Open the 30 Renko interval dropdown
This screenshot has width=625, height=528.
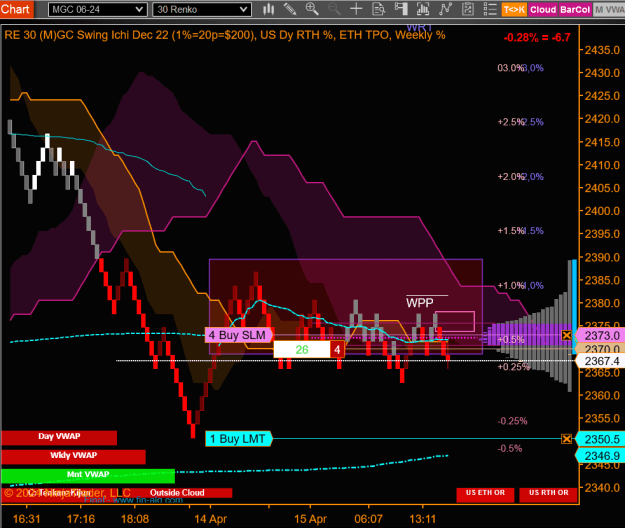(202, 10)
